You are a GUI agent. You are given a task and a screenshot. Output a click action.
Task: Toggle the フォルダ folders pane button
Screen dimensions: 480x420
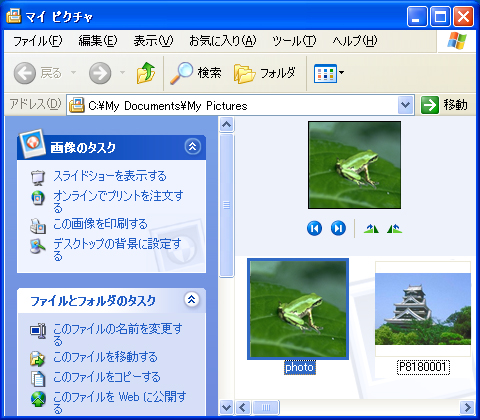(265, 73)
